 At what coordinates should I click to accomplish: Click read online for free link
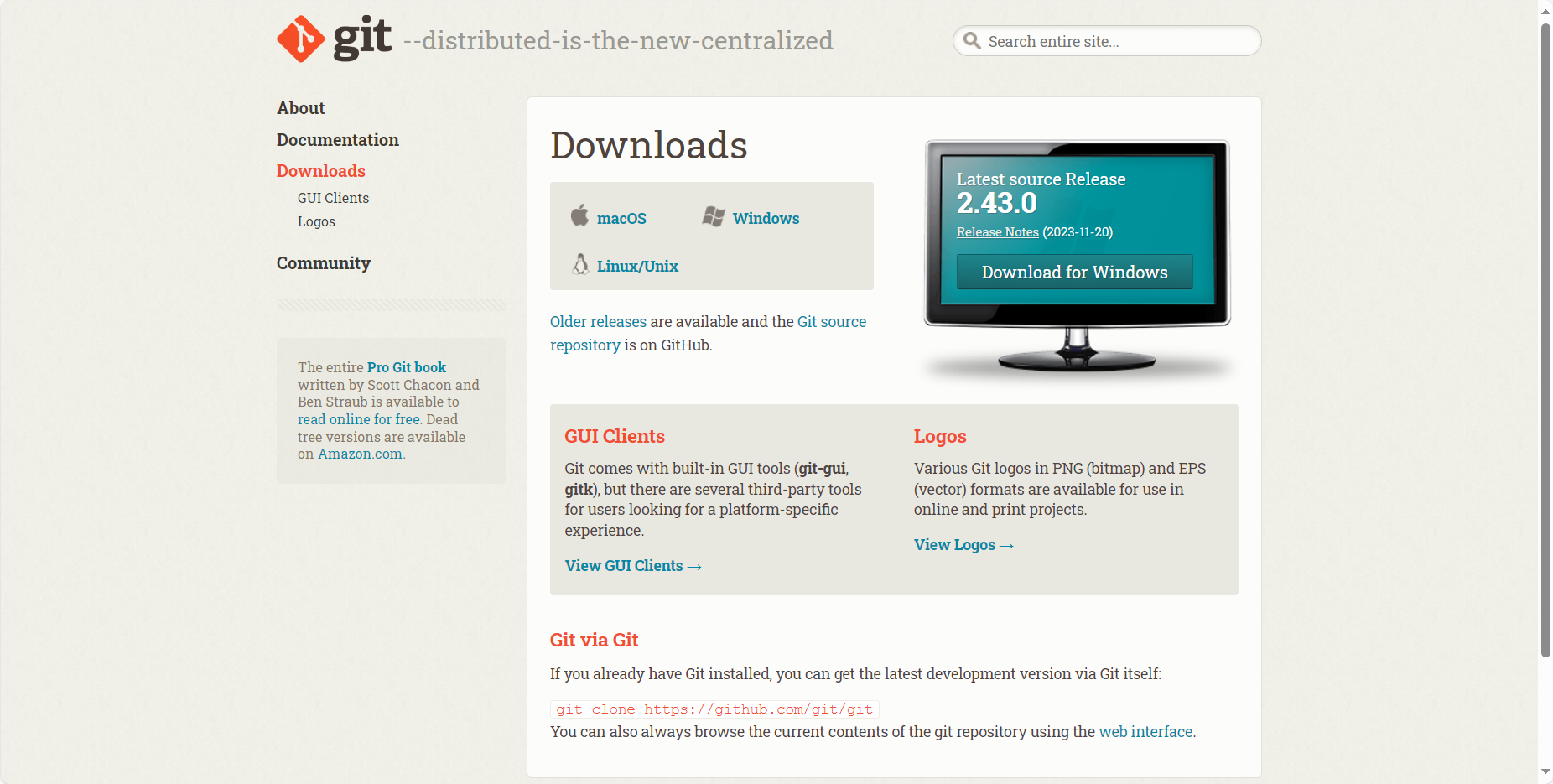359,419
